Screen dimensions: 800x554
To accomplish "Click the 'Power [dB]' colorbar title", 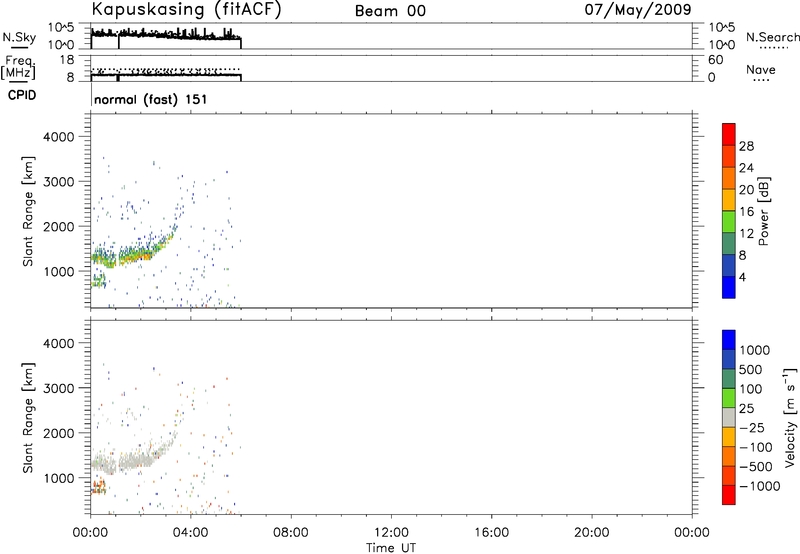I will [763, 211].
